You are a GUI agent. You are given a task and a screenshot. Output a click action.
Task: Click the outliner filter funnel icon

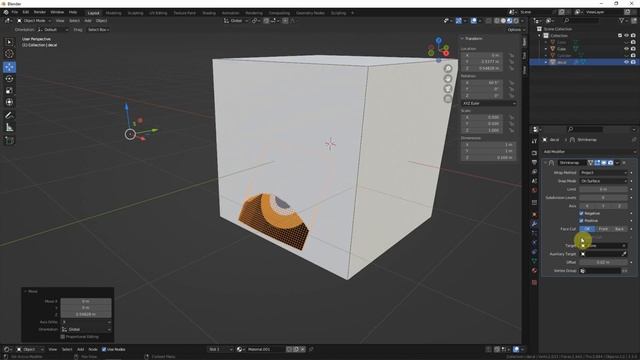621,20
